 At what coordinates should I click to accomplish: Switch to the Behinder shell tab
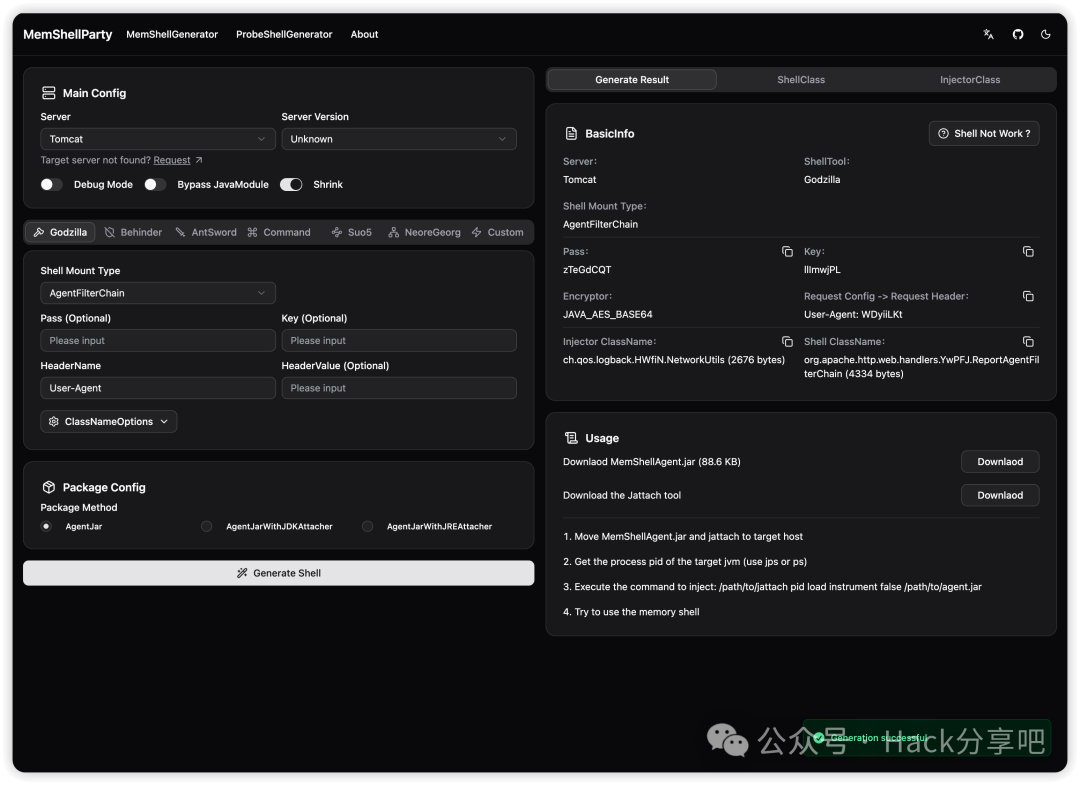click(x=133, y=232)
